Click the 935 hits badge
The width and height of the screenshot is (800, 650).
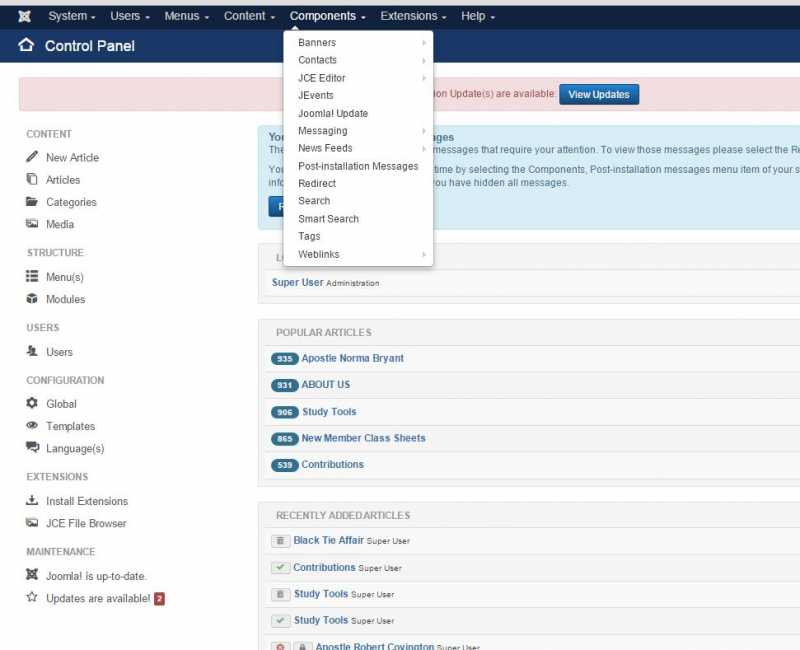[x=285, y=359]
